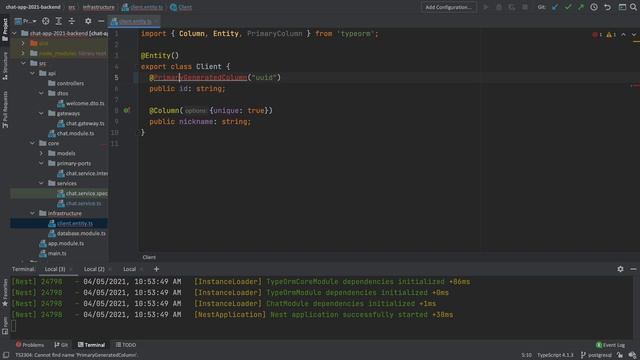Expand the models folder
This screenshot has width=640, height=360.
pos(41,153)
